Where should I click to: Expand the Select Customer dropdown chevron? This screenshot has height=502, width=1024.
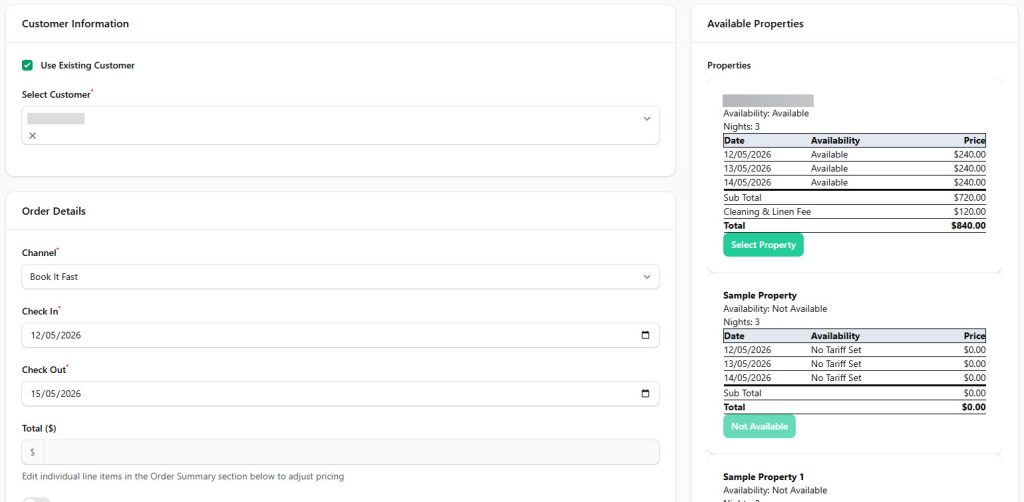coord(646,119)
